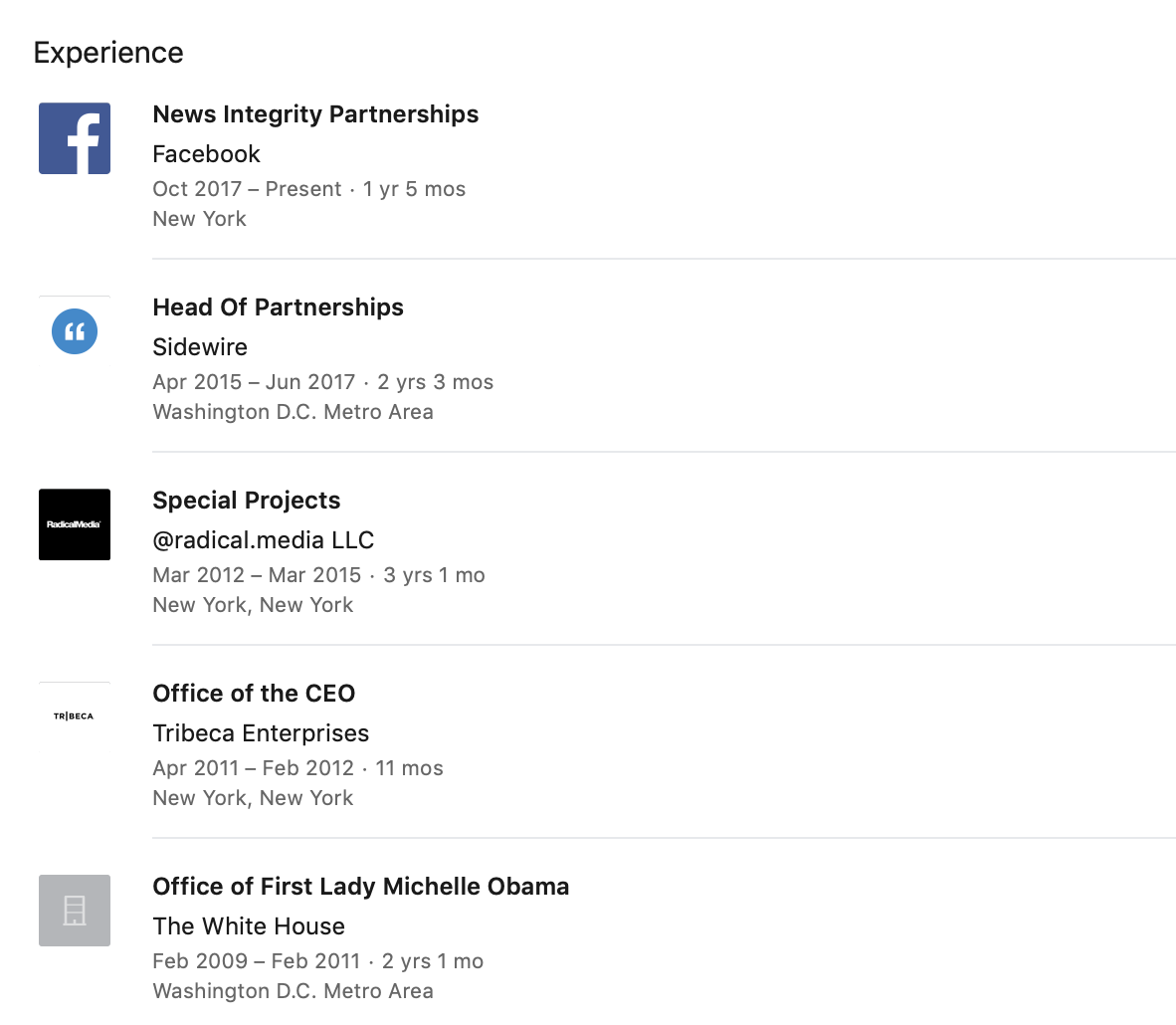Open the Sidewire company page
The width and height of the screenshot is (1176, 1025).
point(200,346)
